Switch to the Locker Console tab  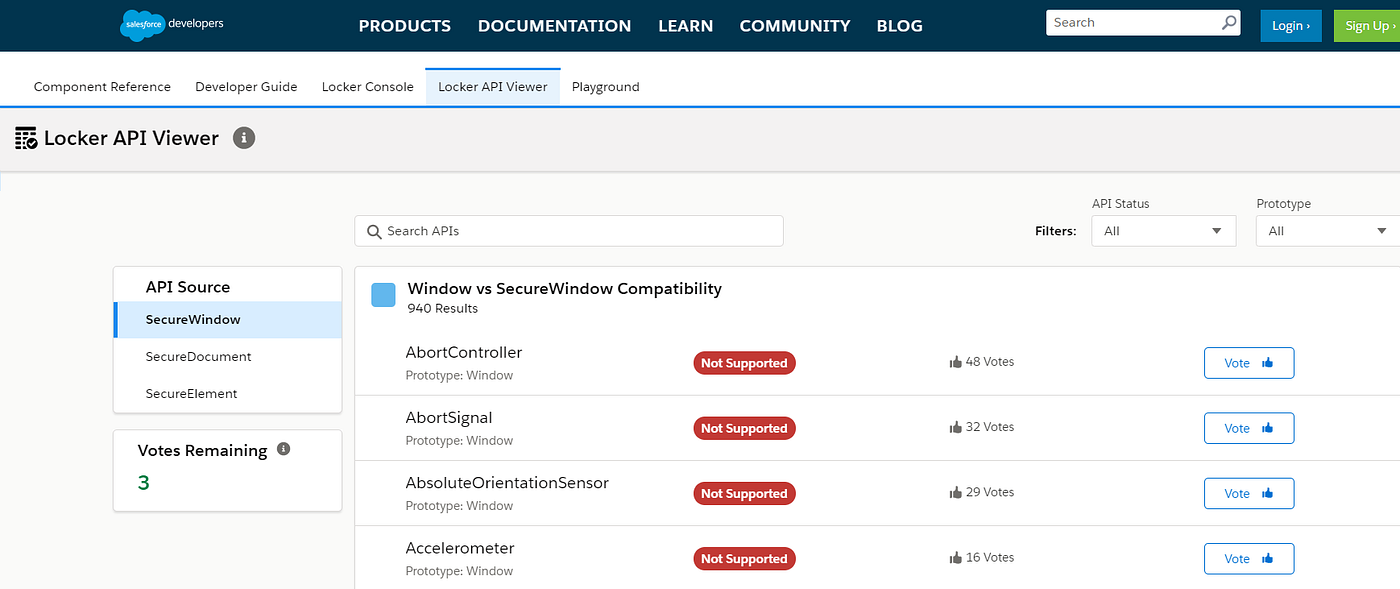click(367, 87)
